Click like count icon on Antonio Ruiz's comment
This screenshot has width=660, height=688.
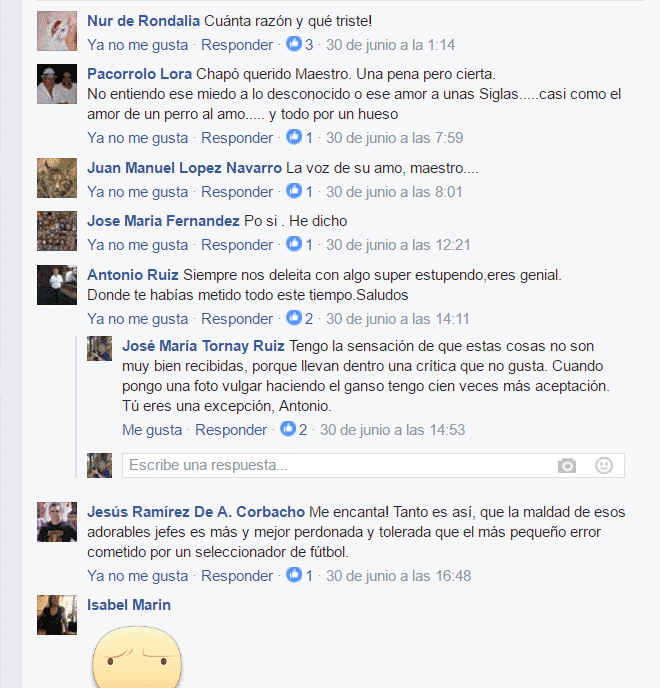pyautogui.click(x=294, y=318)
